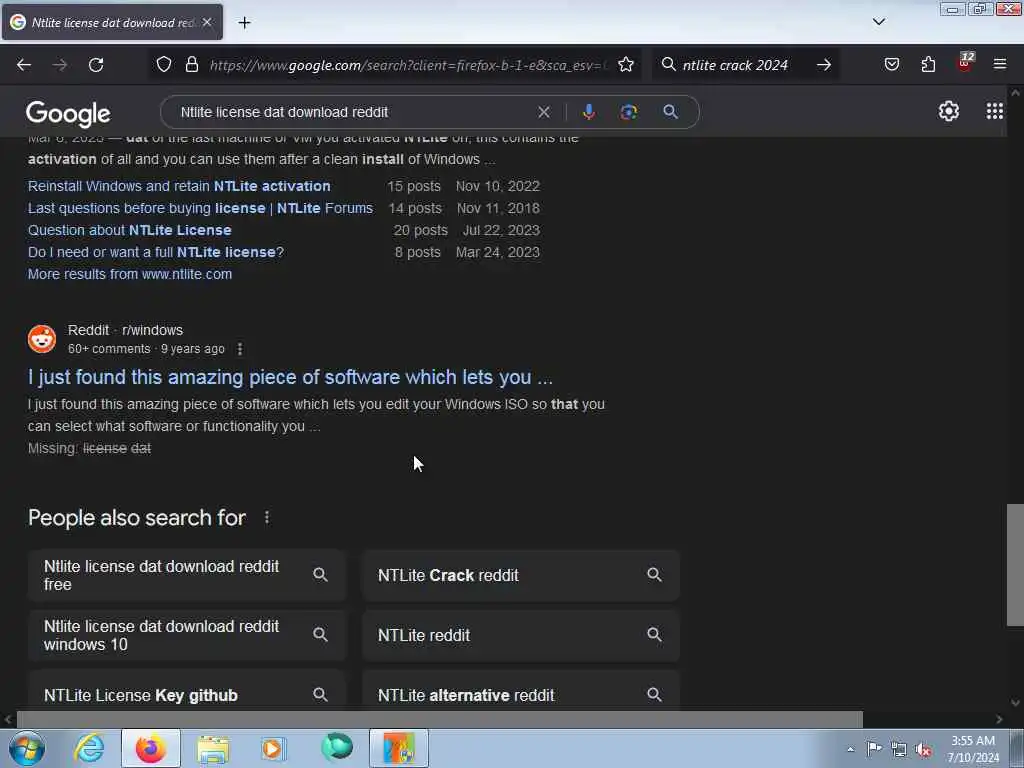Click 'More results from www.ntlite.com'
Image resolution: width=1024 pixels, height=768 pixels.
(x=129, y=274)
